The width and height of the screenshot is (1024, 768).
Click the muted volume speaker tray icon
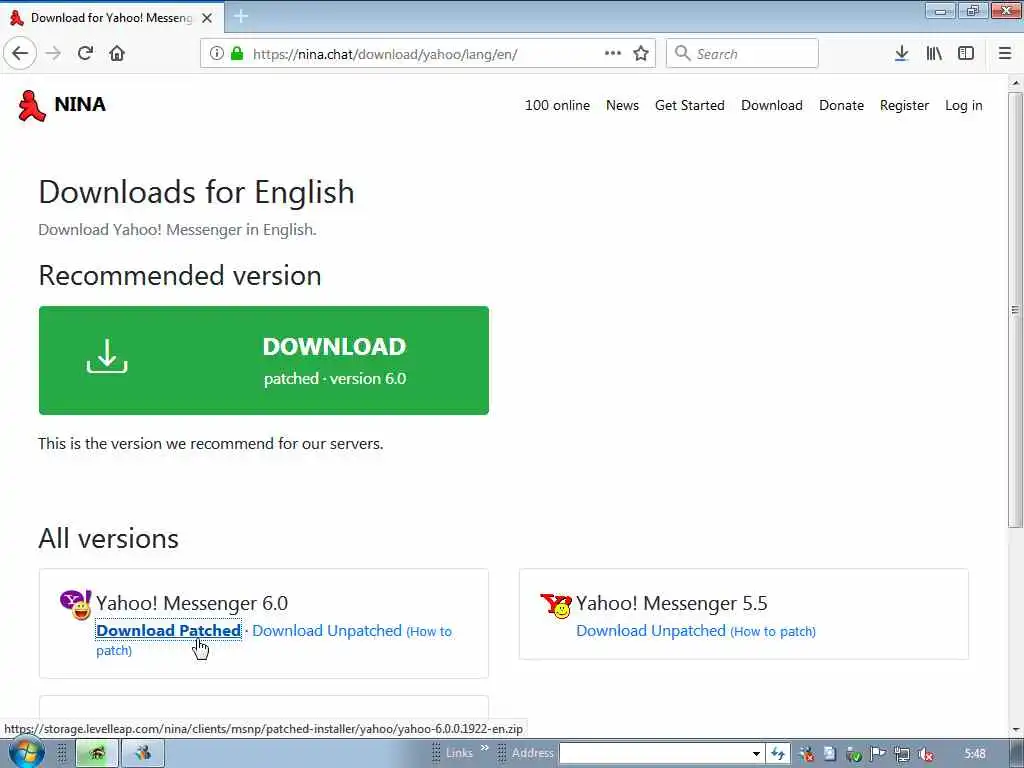point(925,754)
